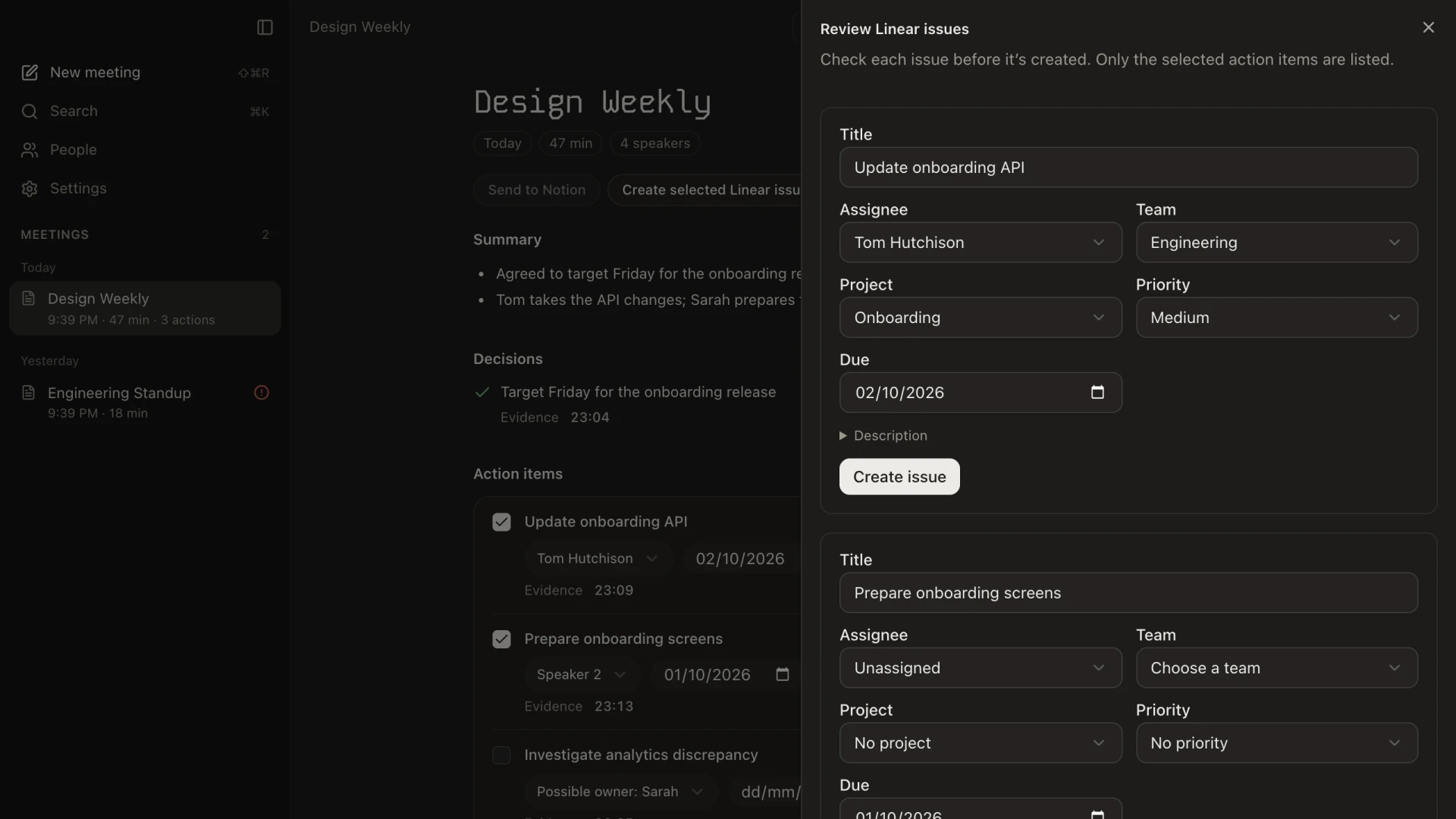Open the No priority dropdown
The height and width of the screenshot is (819, 1456).
(1277, 742)
